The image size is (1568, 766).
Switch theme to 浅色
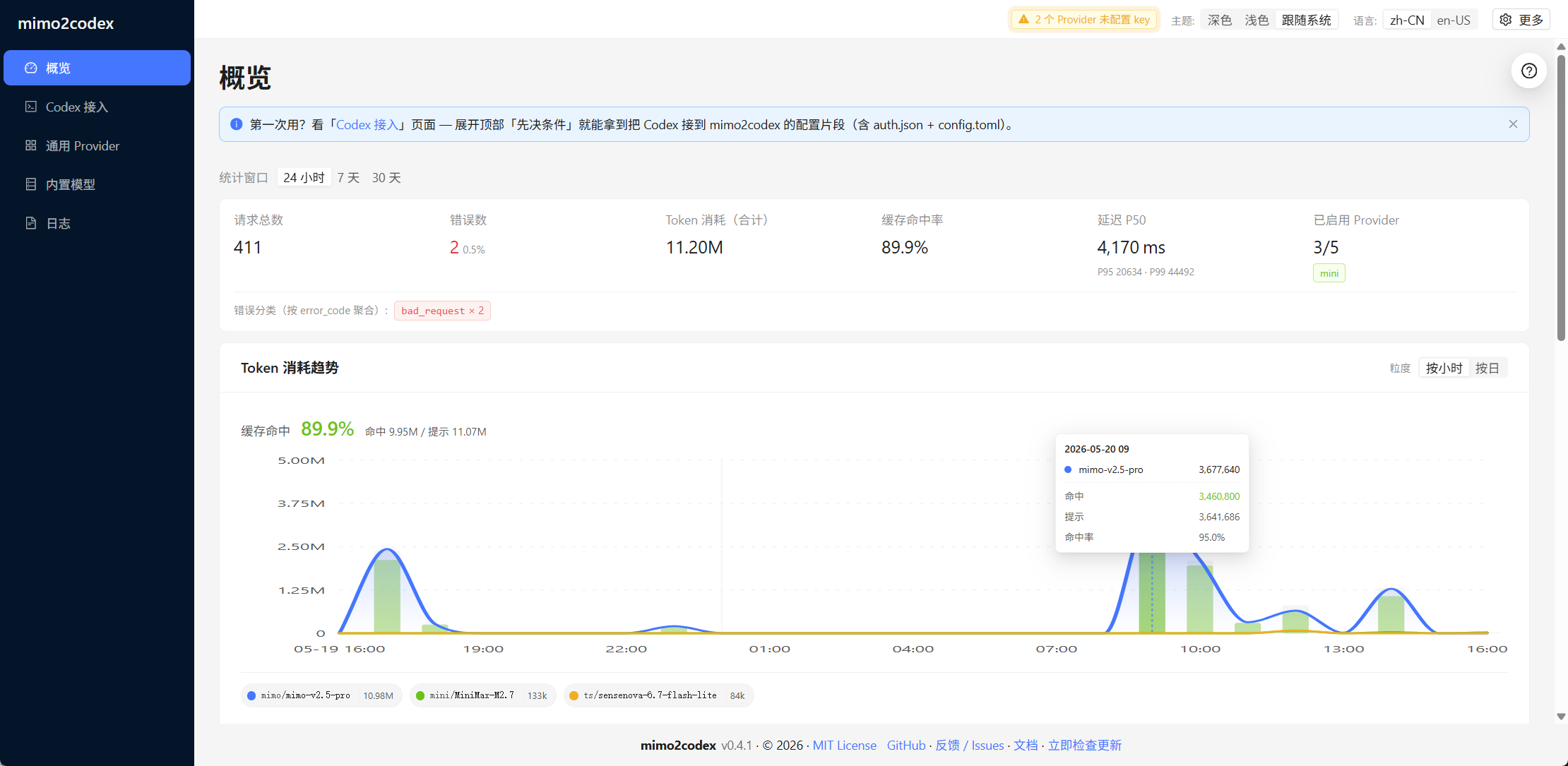(1257, 20)
